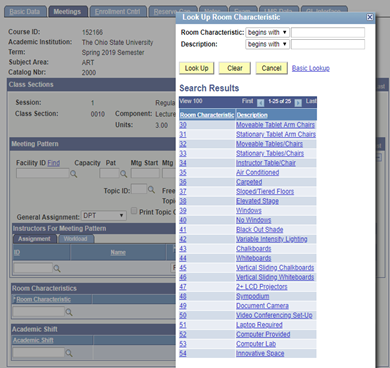The width and height of the screenshot is (390, 368).
Task: Select Instructor Table/Chair result
Action: tap(266, 163)
